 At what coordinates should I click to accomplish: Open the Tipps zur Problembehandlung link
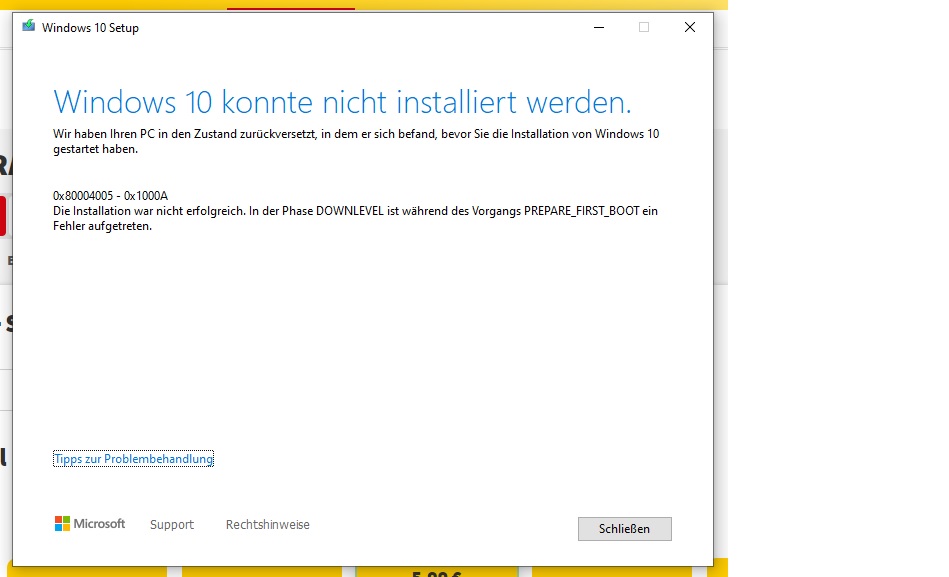tap(133, 459)
